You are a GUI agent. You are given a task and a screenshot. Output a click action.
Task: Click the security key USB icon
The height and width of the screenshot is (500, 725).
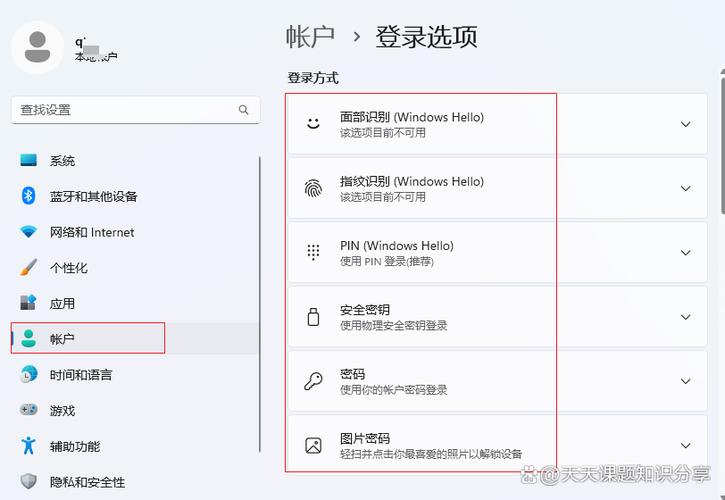point(313,317)
